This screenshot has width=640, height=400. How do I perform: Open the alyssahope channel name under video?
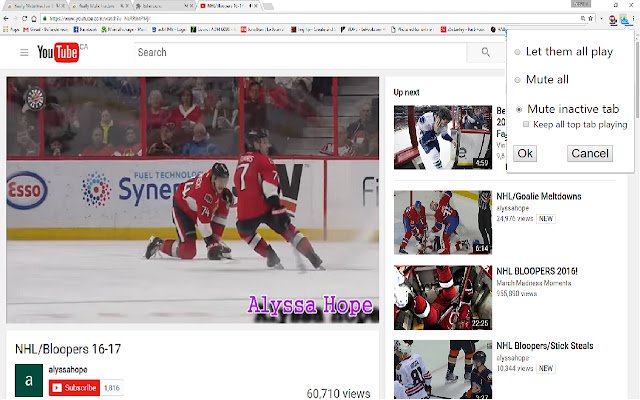(68, 370)
